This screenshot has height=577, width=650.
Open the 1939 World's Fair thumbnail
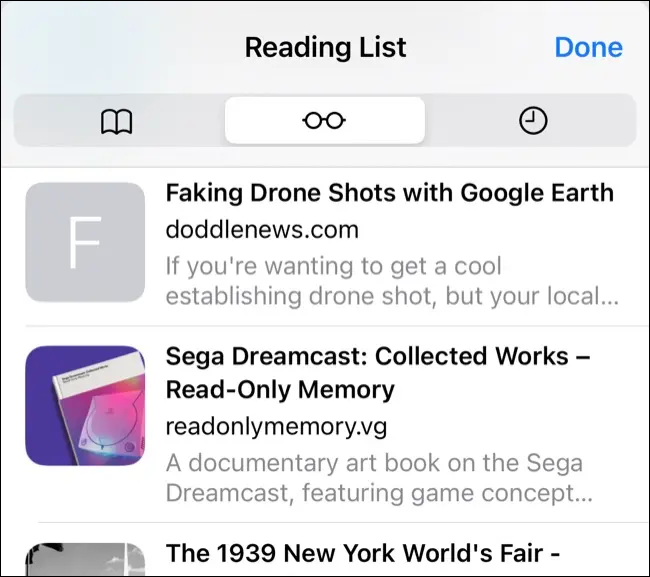pos(85,559)
